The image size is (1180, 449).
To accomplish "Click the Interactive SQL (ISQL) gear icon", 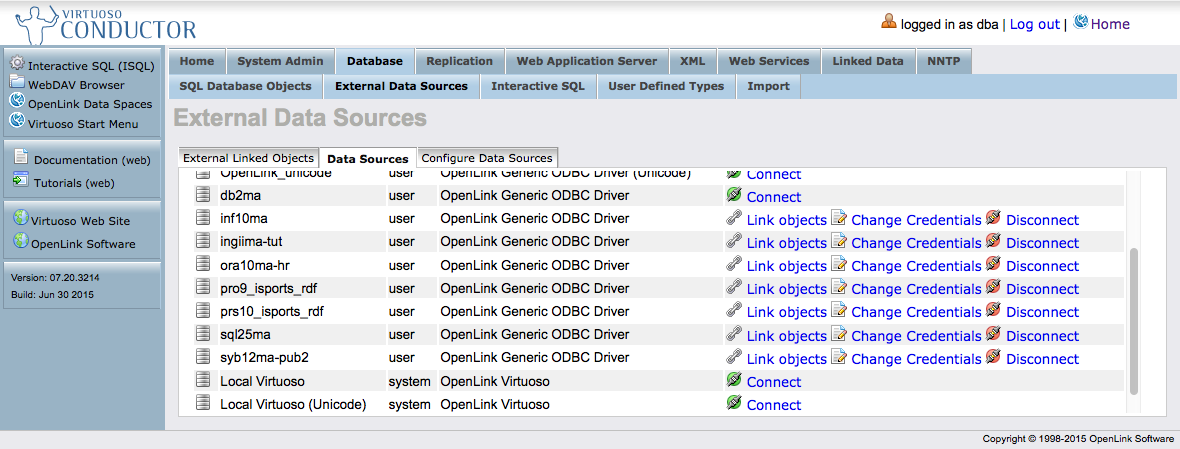I will [x=17, y=65].
